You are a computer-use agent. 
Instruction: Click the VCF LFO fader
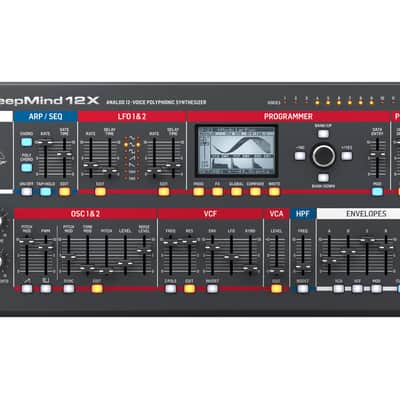coord(231,257)
